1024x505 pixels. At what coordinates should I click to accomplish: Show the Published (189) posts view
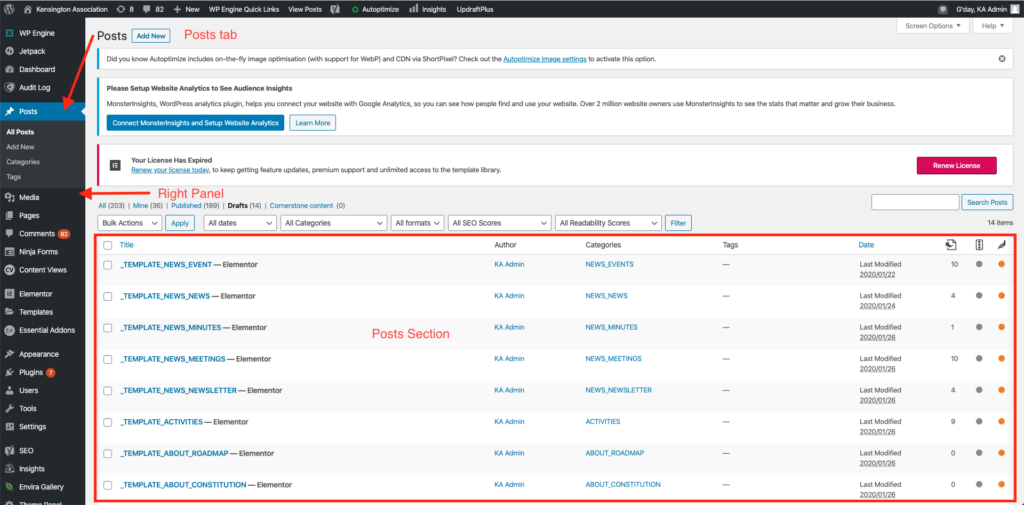pyautogui.click(x=195, y=205)
